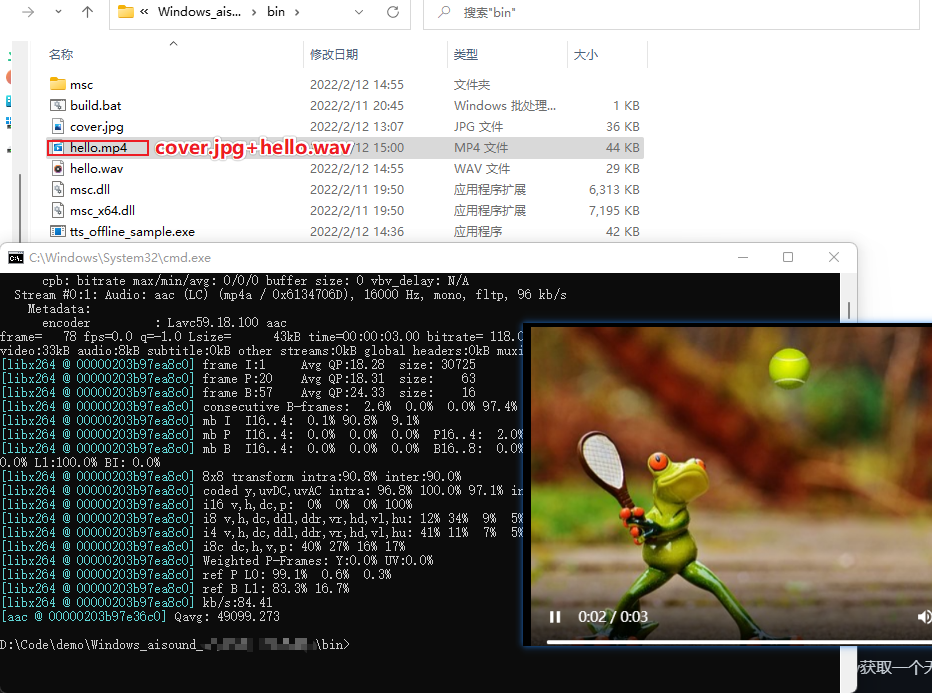Click the msc.dll file name

(x=90, y=190)
